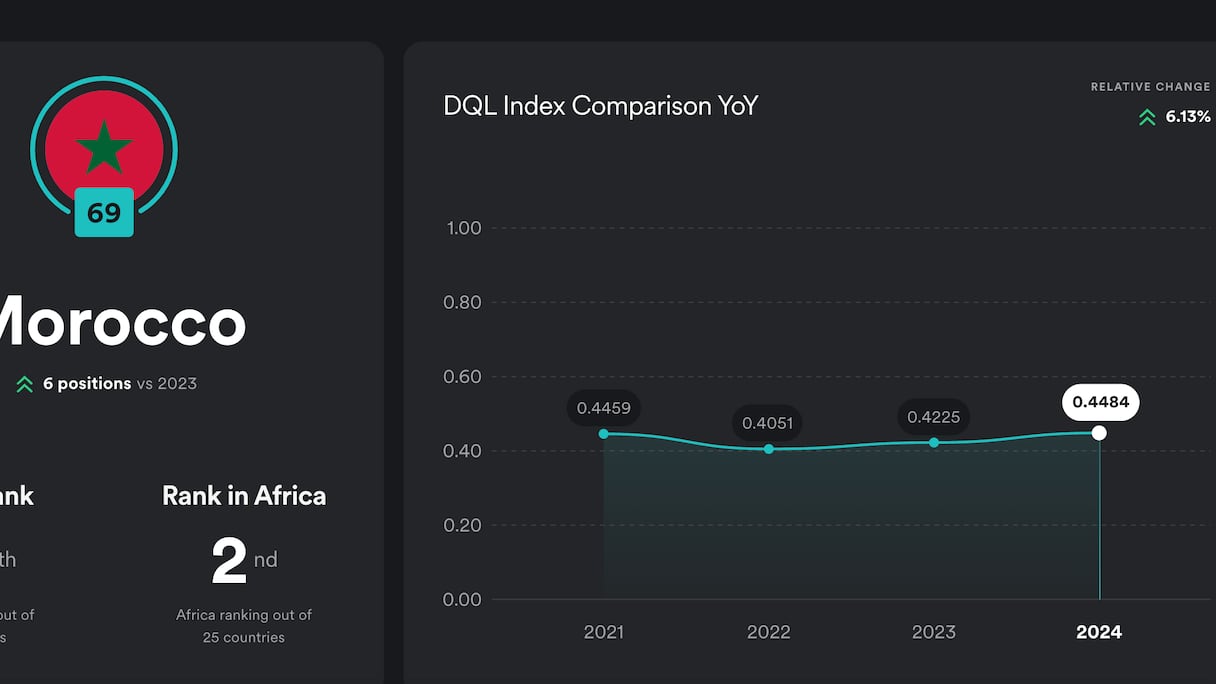The image size is (1216, 684).
Task: Click the 0.4225 value label
Action: [933, 416]
